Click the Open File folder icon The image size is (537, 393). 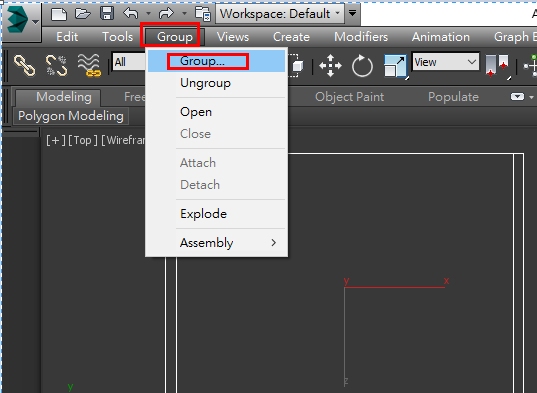tap(83, 14)
